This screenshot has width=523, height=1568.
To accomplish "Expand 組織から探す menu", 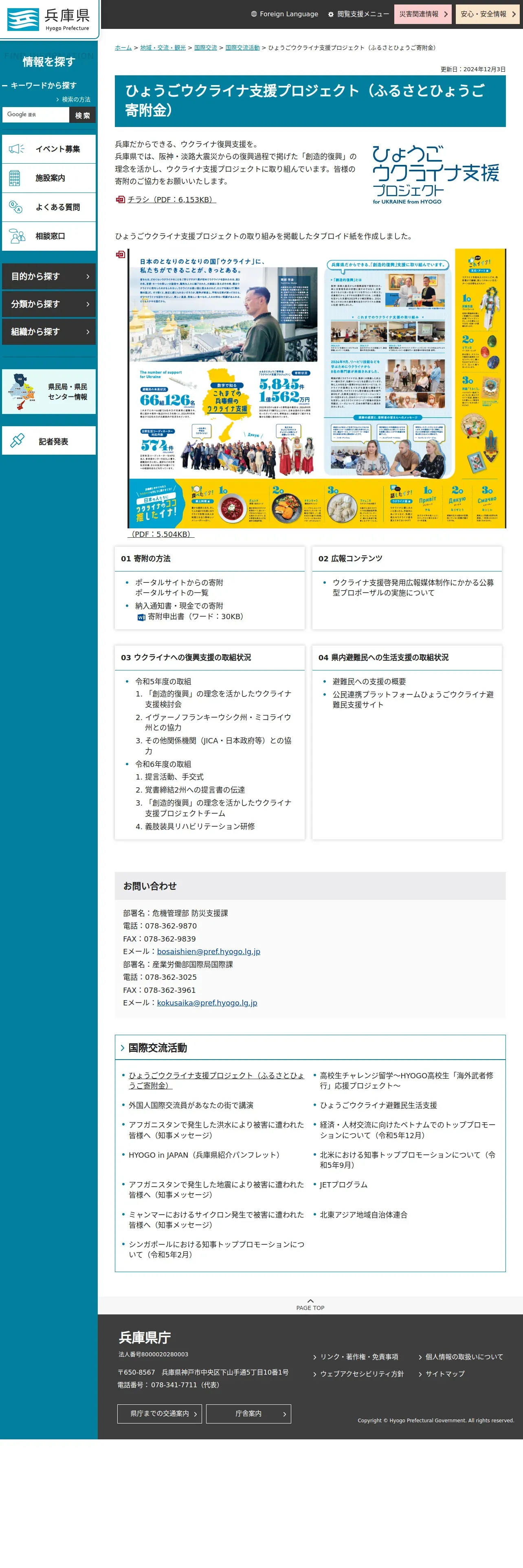I will pos(49,332).
